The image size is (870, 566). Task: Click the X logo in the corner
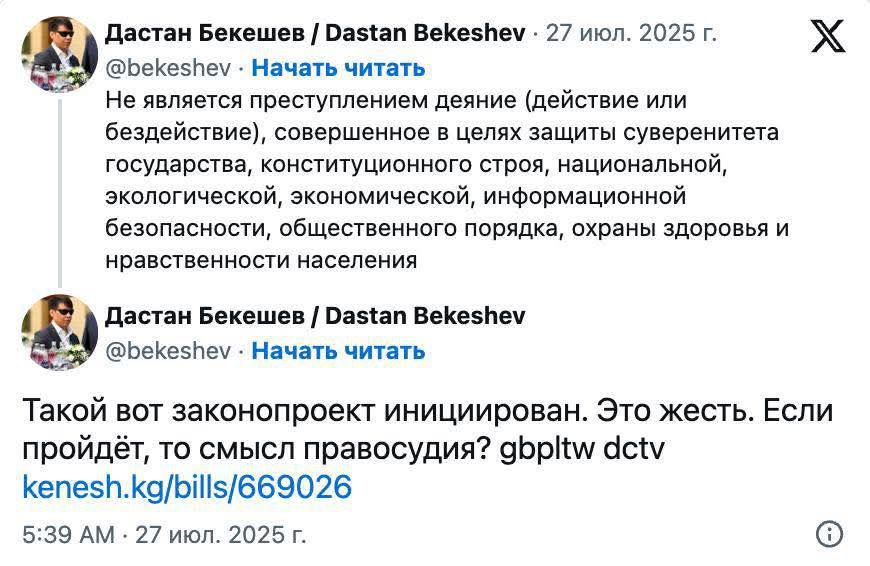pyautogui.click(x=827, y=36)
